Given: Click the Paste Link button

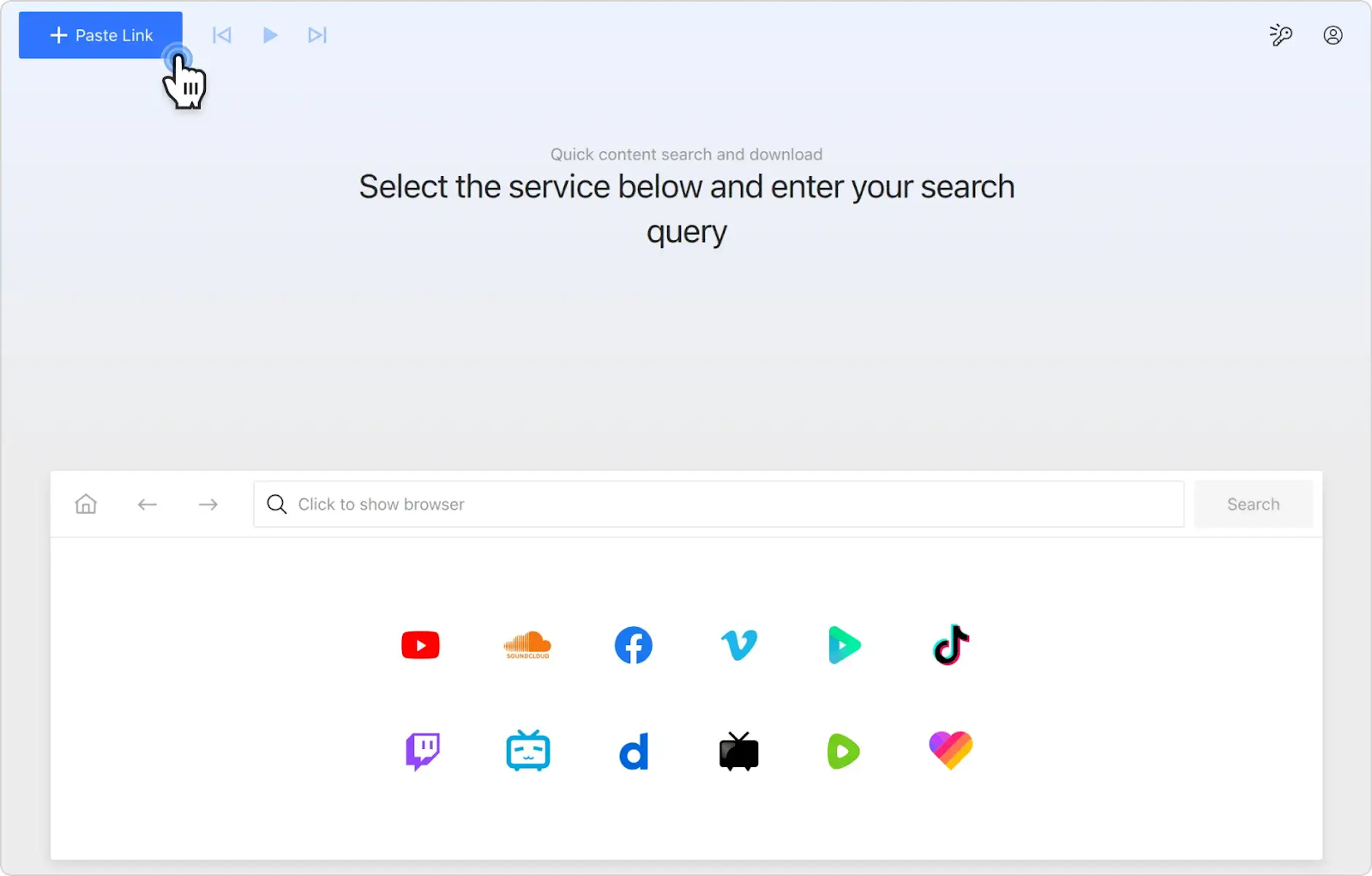Looking at the screenshot, I should (100, 35).
